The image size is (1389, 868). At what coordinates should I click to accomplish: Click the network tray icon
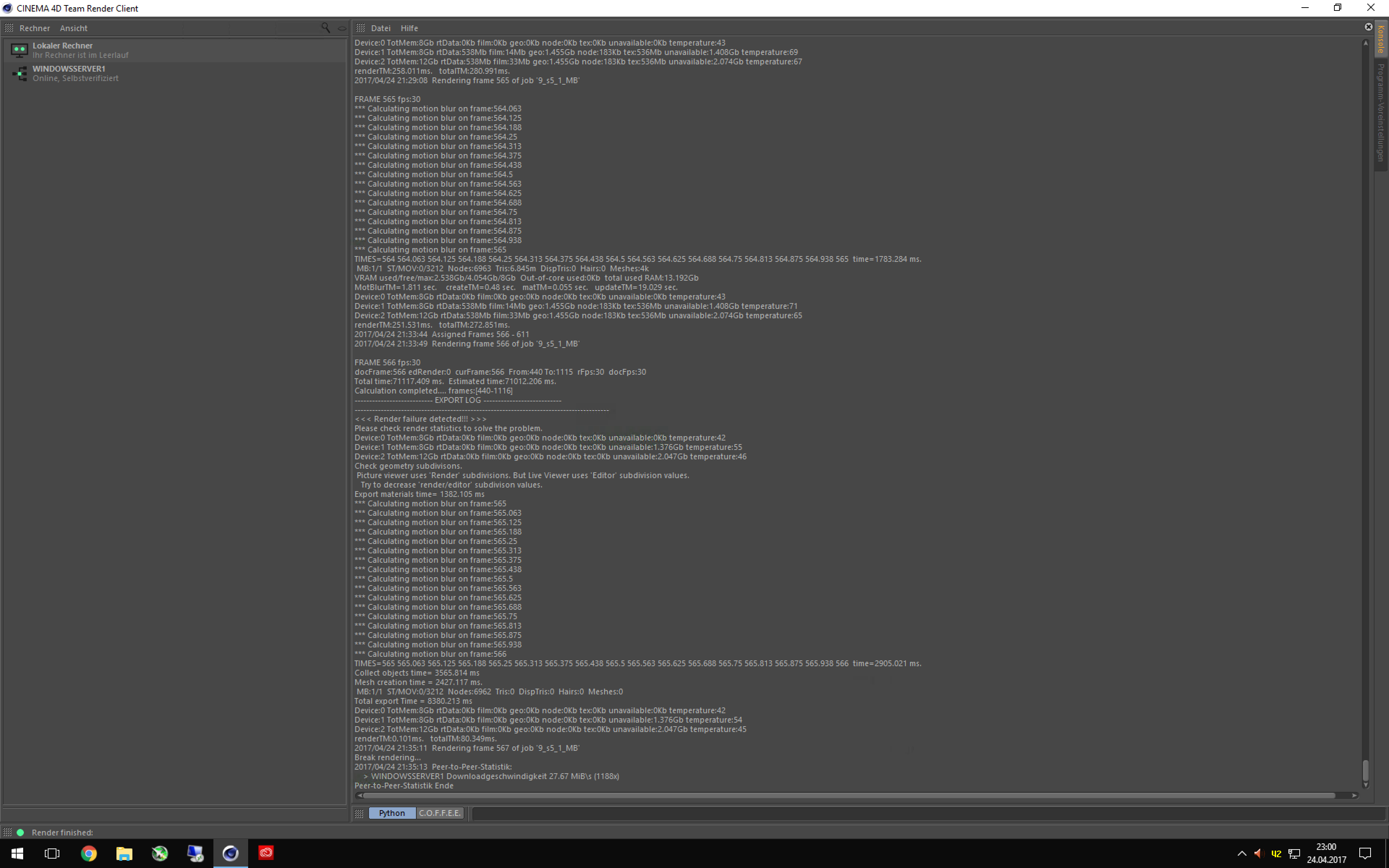pos(1294,853)
